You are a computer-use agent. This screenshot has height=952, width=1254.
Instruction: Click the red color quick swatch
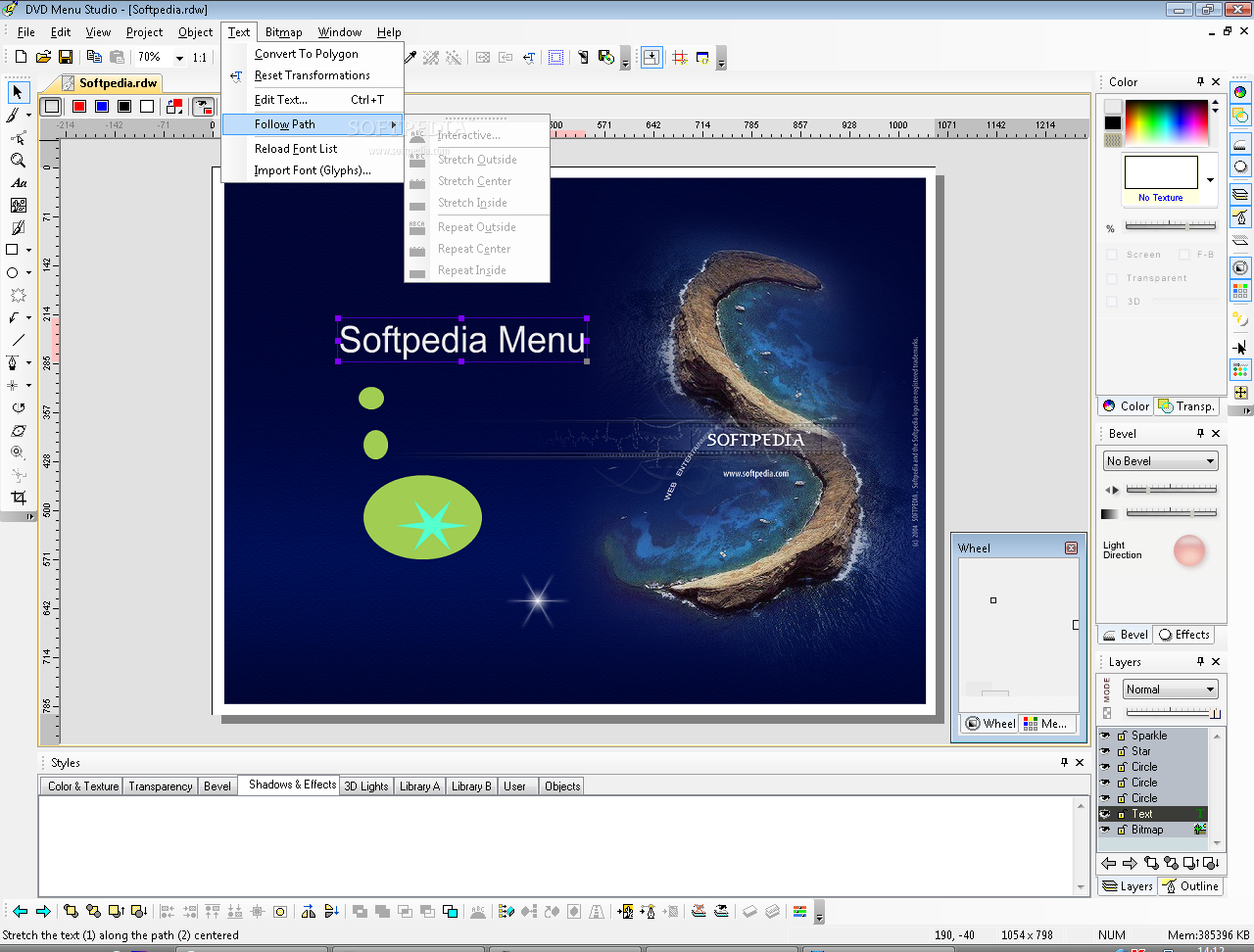coord(79,106)
